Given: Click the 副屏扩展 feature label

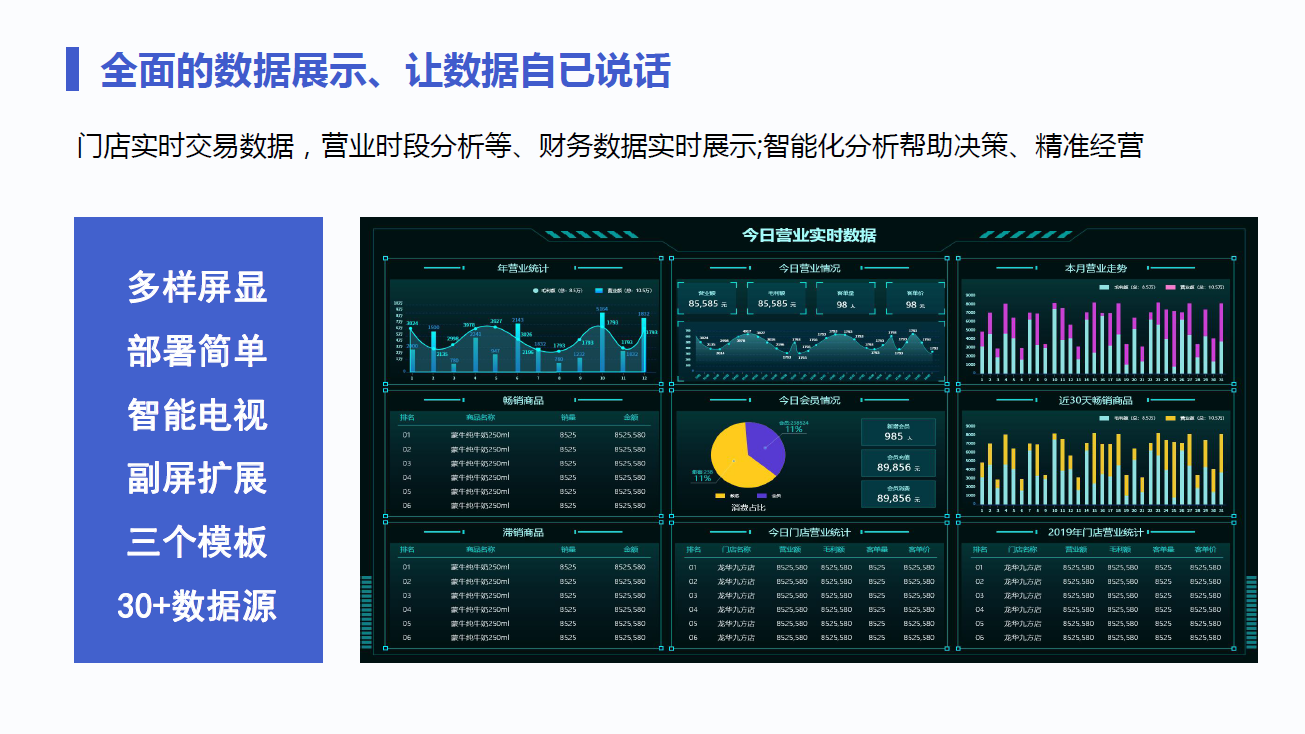Looking at the screenshot, I should [x=197, y=478].
